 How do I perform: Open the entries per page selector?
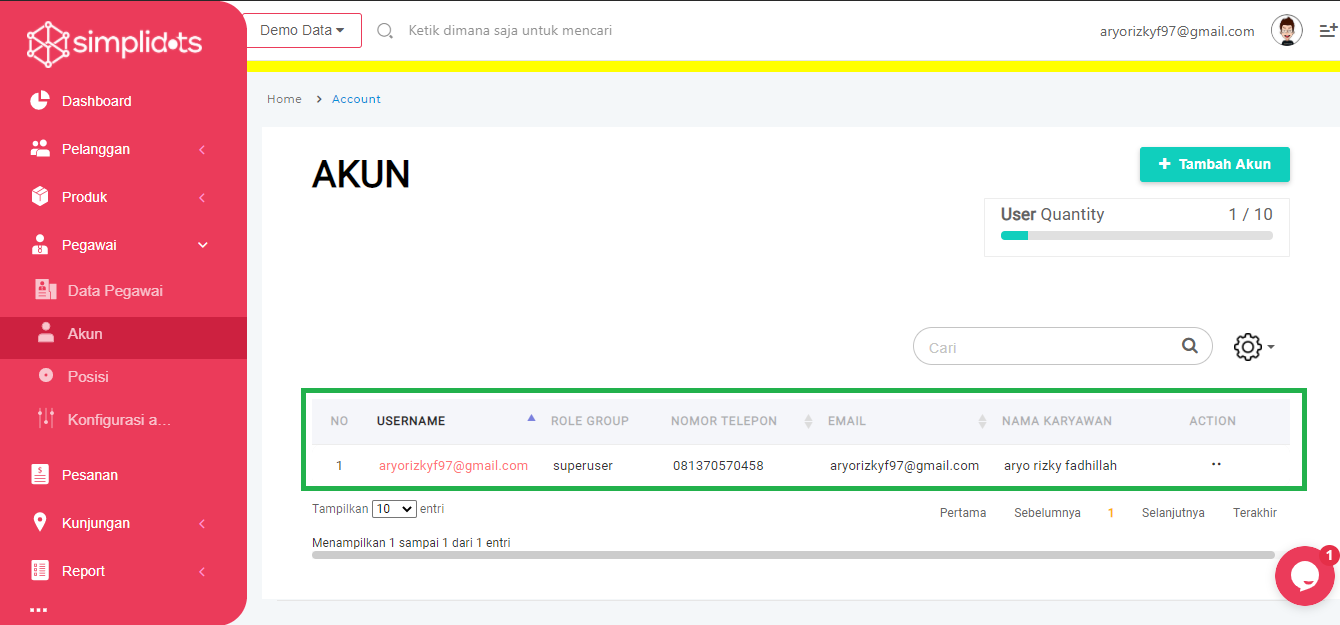point(393,509)
